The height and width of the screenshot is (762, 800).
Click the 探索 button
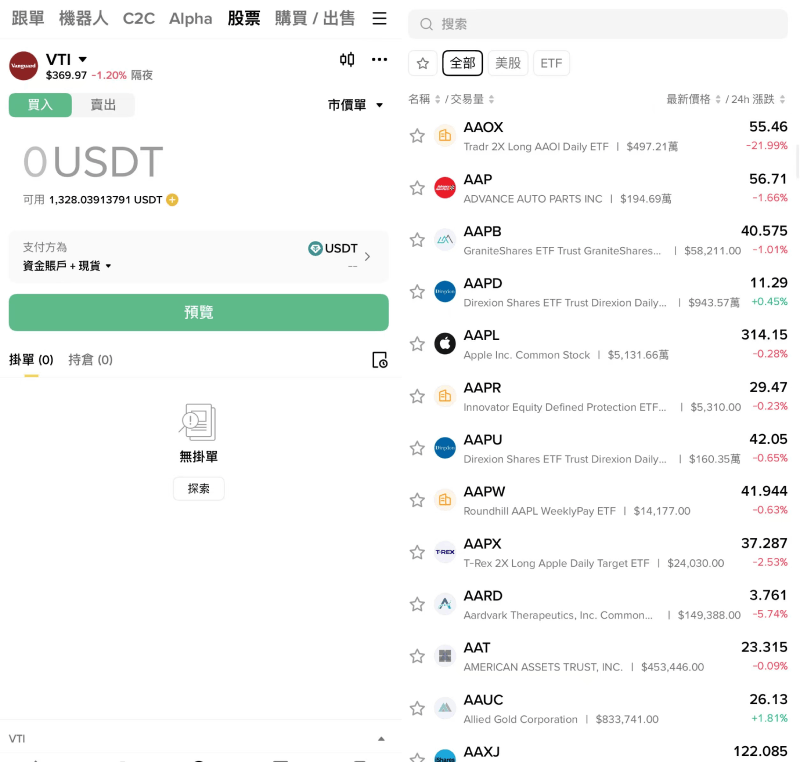tap(198, 489)
